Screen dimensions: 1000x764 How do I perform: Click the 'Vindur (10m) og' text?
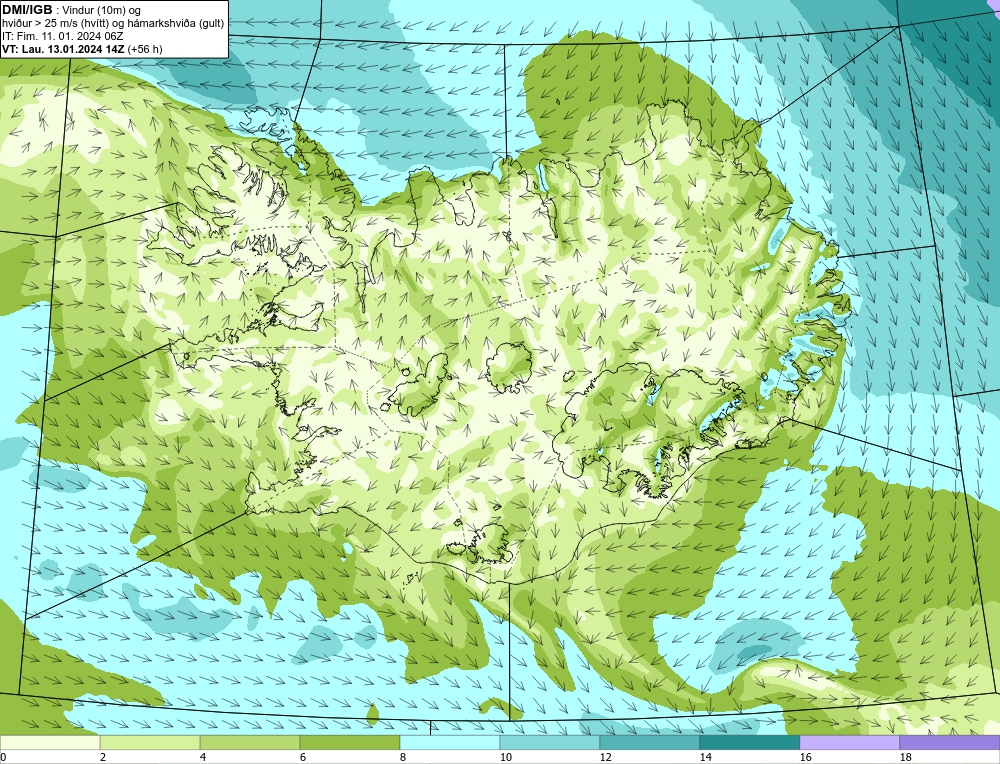103,11
